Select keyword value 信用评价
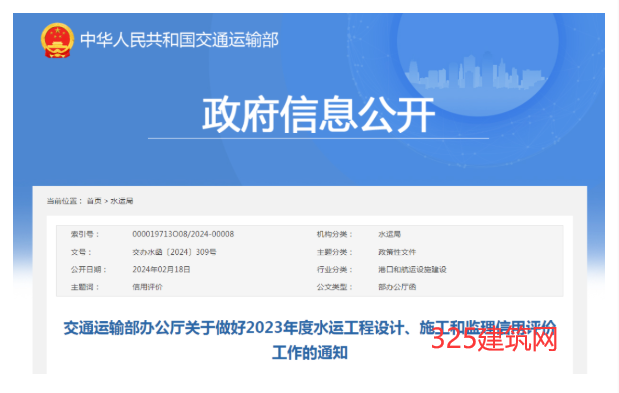 click(147, 287)
